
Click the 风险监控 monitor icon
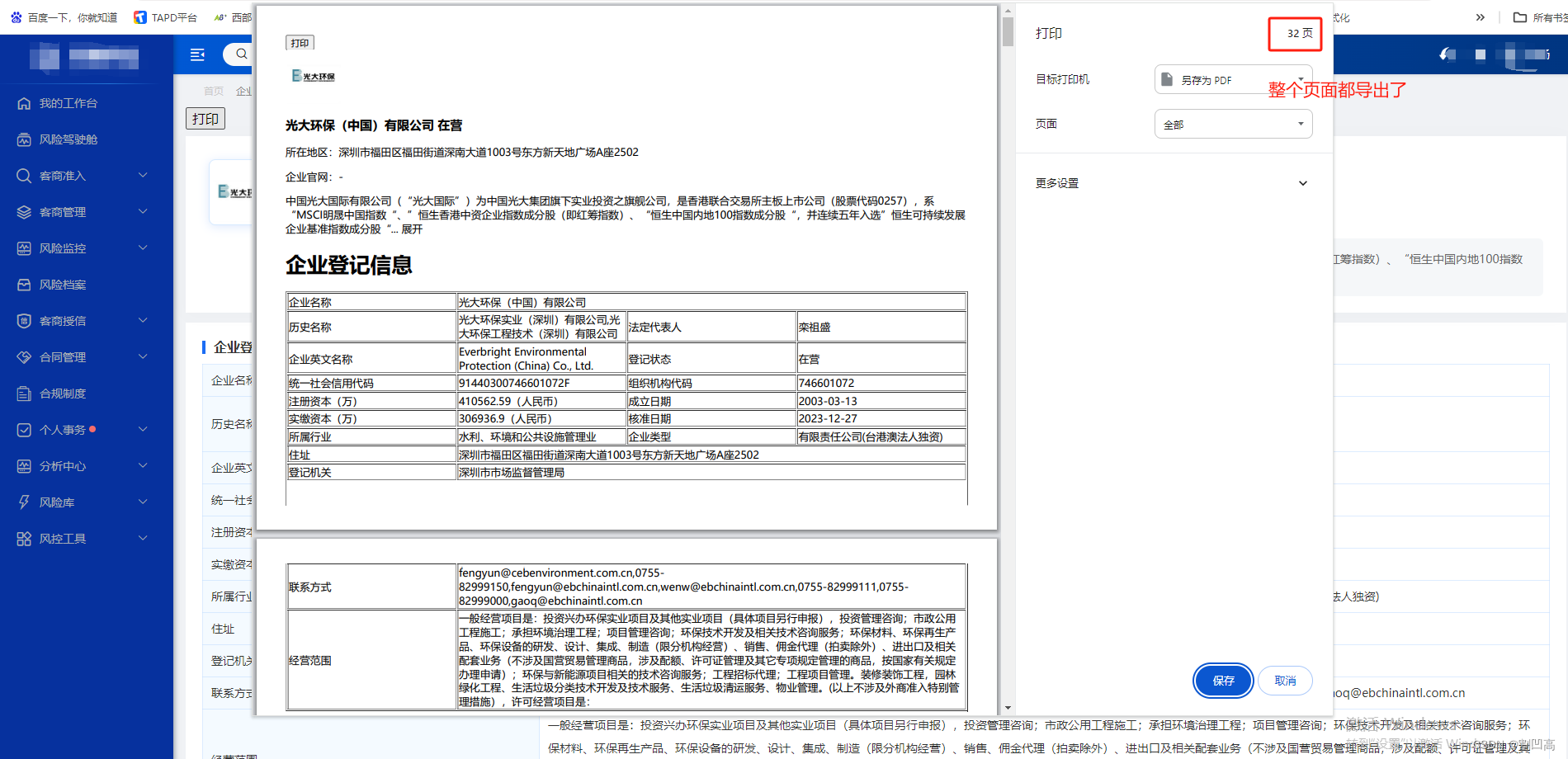(x=24, y=248)
